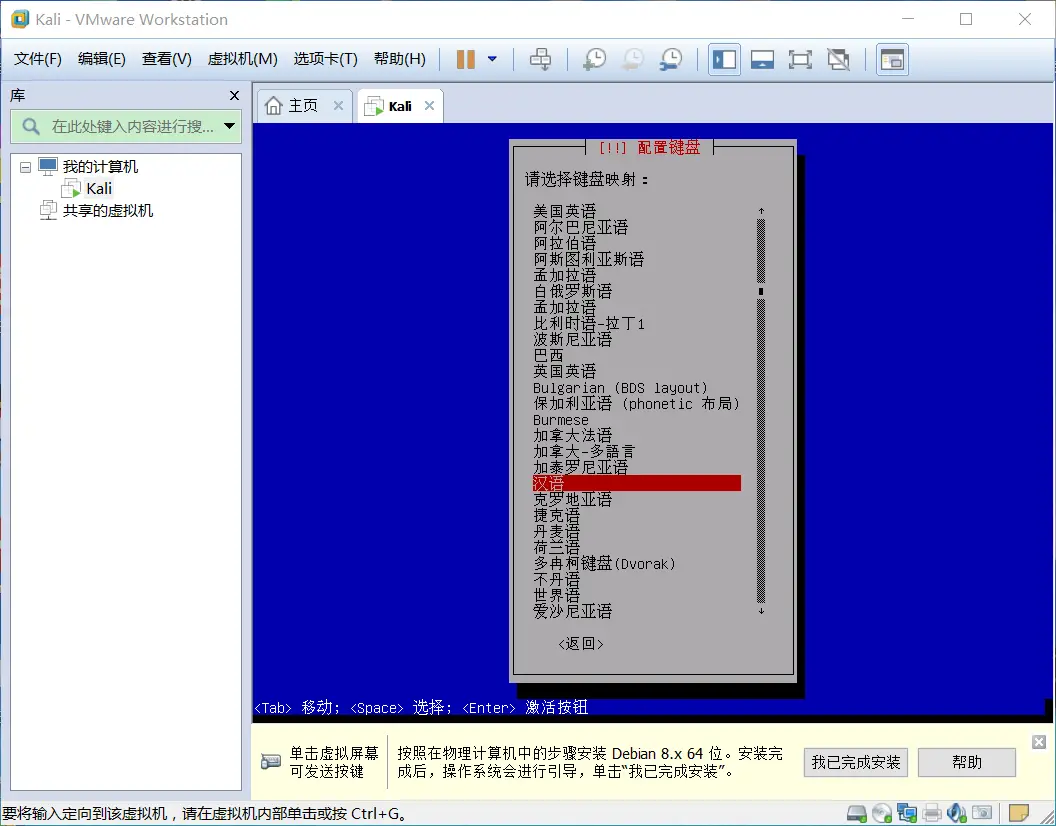
Task: Click Send Ctrl+Alt+Del toolbar icon
Action: click(x=540, y=59)
